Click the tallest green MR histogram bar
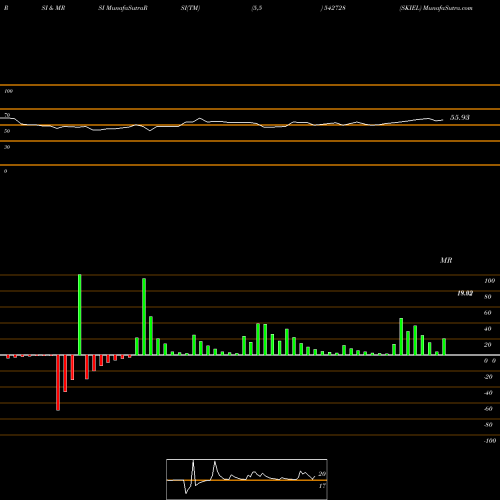This screenshot has height=500, width=500. coord(80,315)
